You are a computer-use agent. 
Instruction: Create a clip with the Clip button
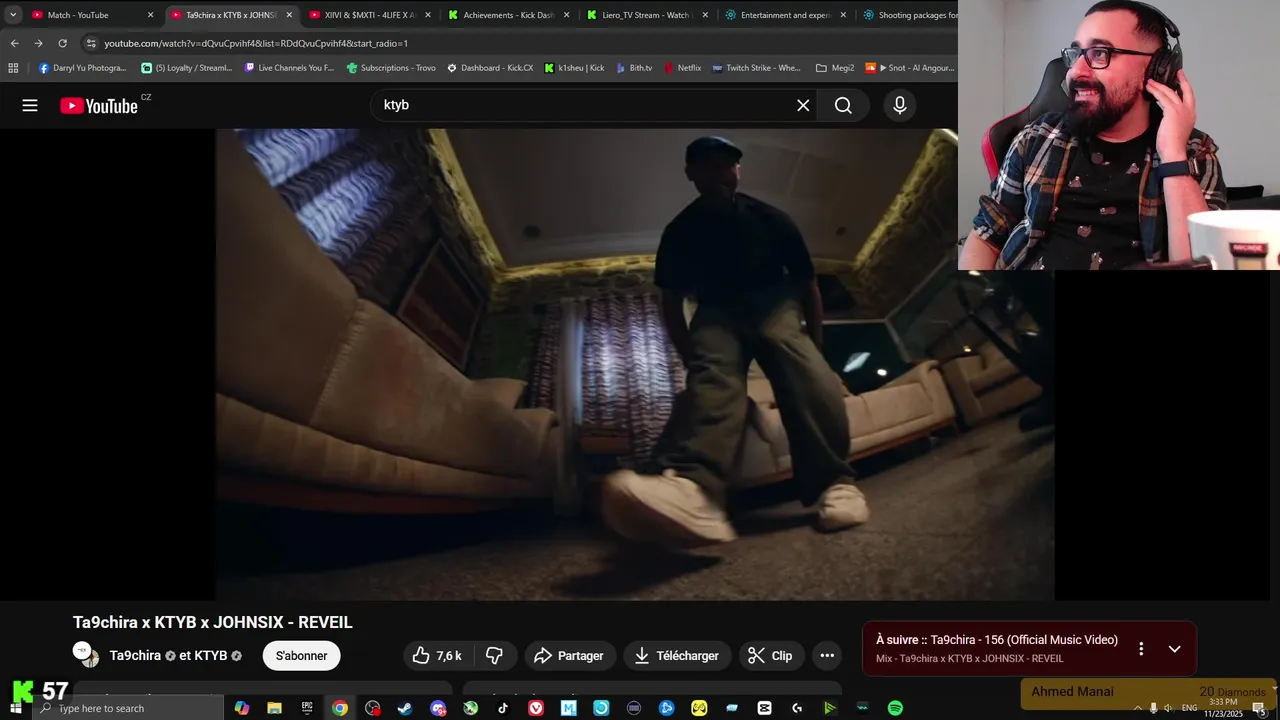(770, 656)
